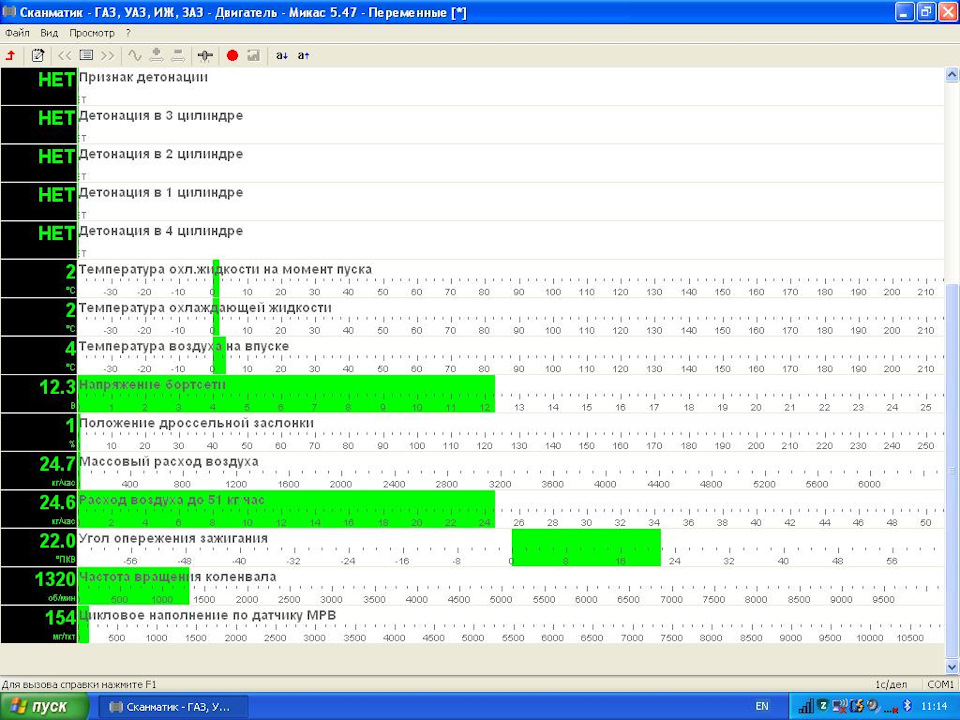Image resolution: width=960 pixels, height=720 pixels.
Task: Click the 154 cycle filling value
Action: (x=39, y=625)
